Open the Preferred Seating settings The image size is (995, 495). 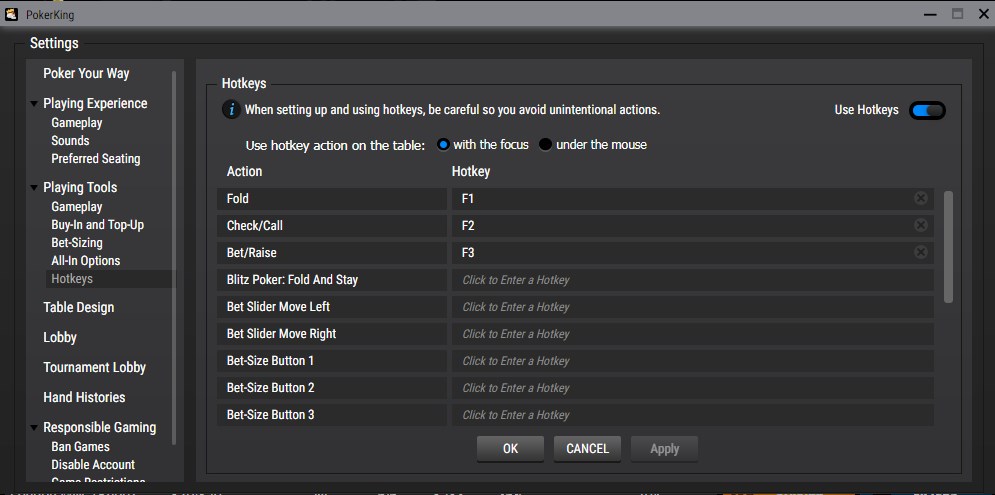[x=96, y=159]
